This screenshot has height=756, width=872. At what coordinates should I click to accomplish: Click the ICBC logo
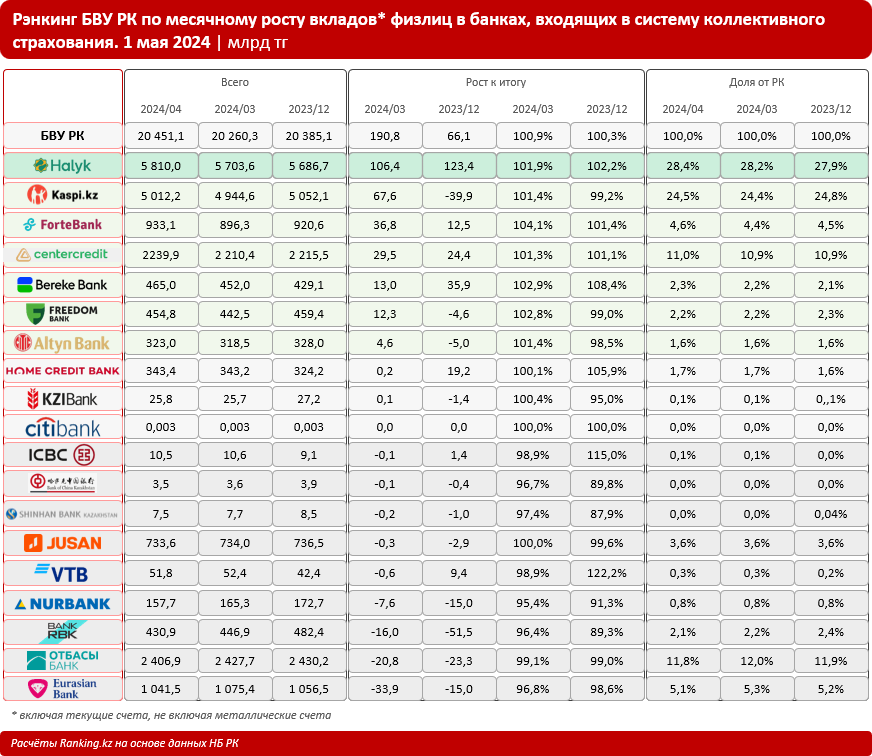62,455
